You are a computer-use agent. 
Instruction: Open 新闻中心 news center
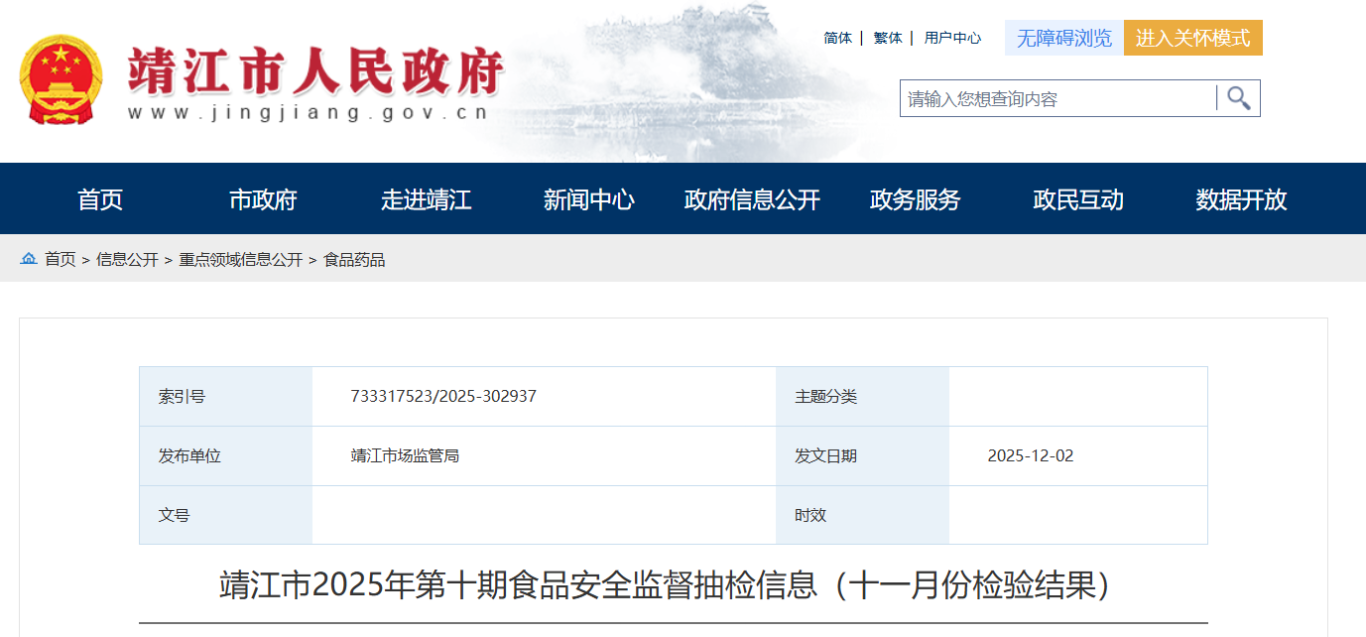coord(589,199)
